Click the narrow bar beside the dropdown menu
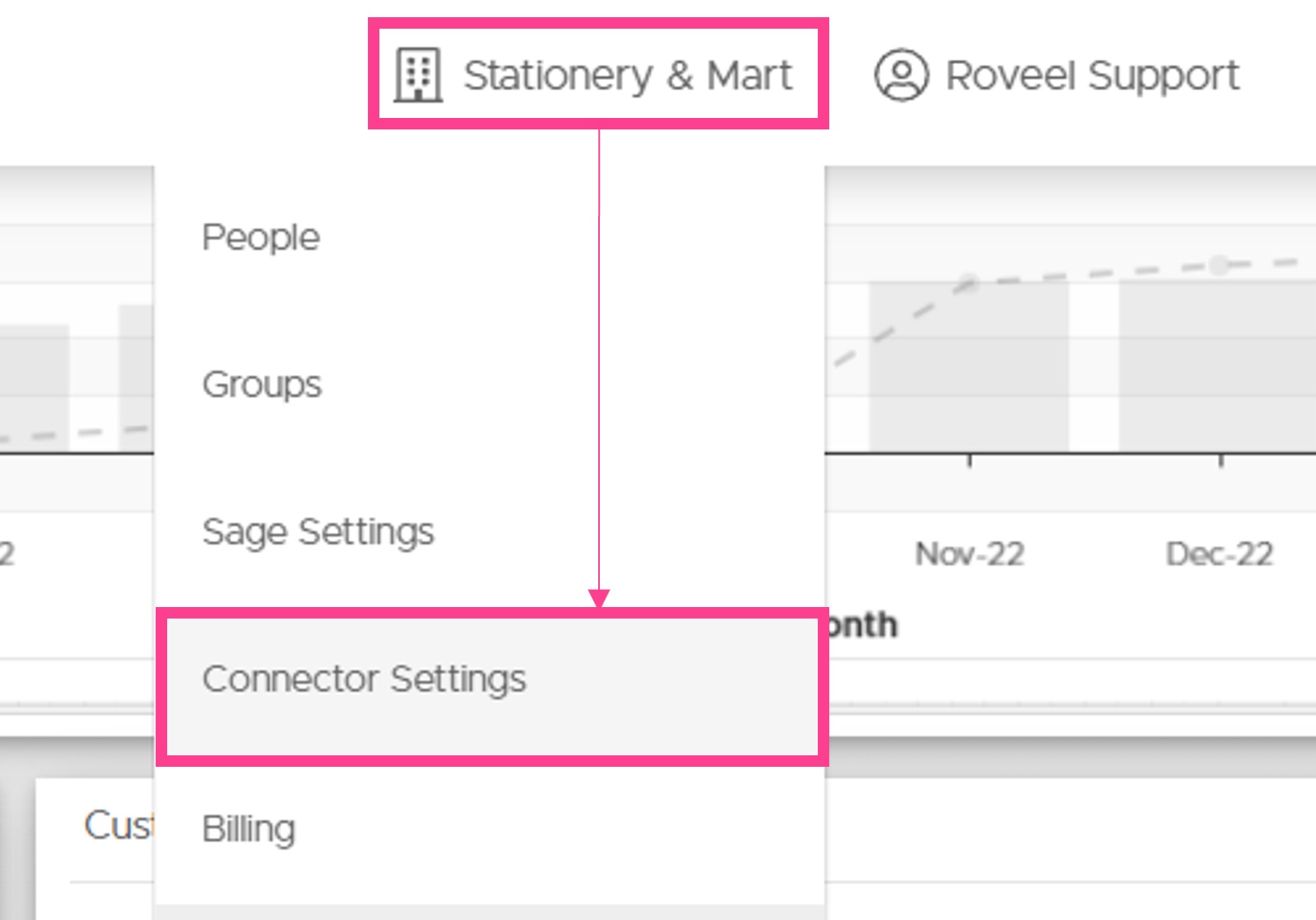 pos(136,378)
